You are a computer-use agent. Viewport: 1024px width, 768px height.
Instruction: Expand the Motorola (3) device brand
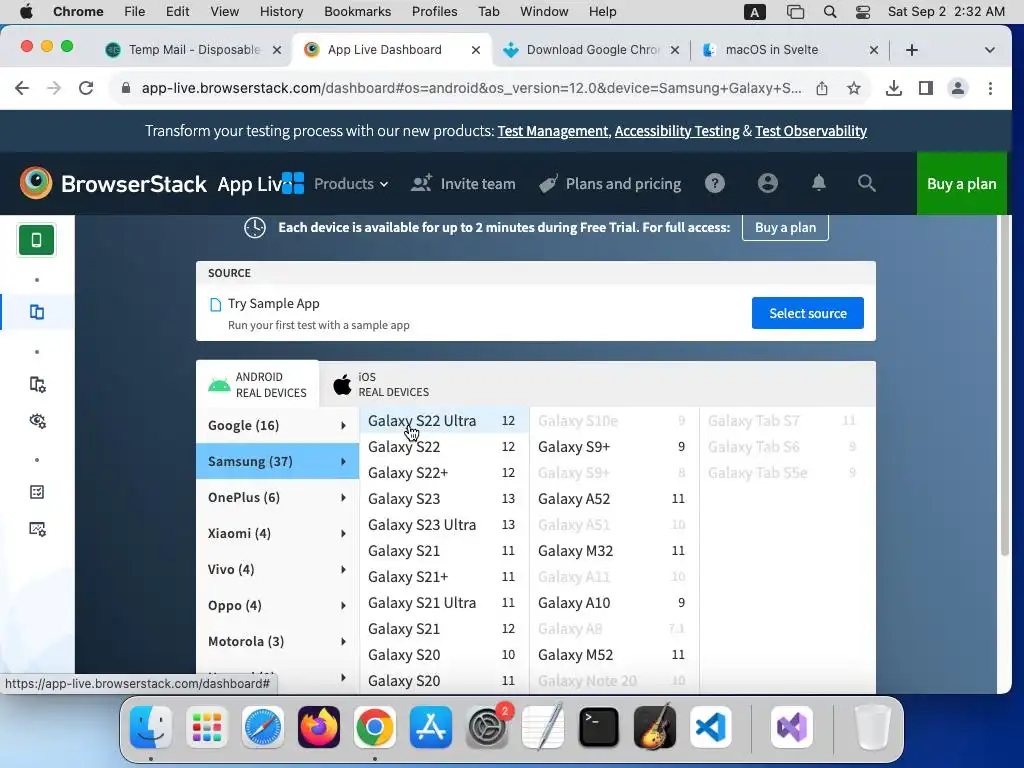pyautogui.click(x=278, y=641)
